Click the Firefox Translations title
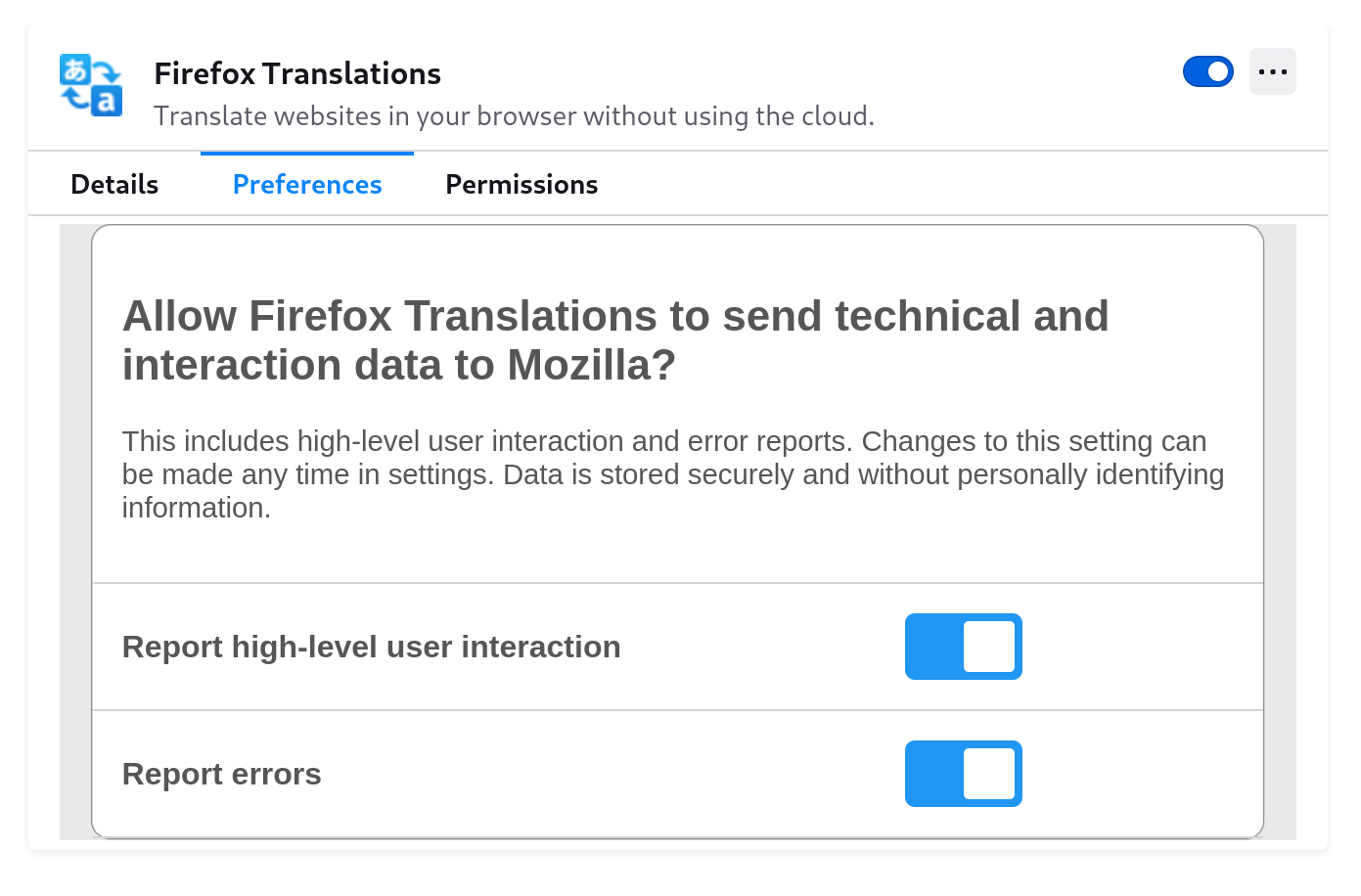1361x896 pixels. click(297, 73)
